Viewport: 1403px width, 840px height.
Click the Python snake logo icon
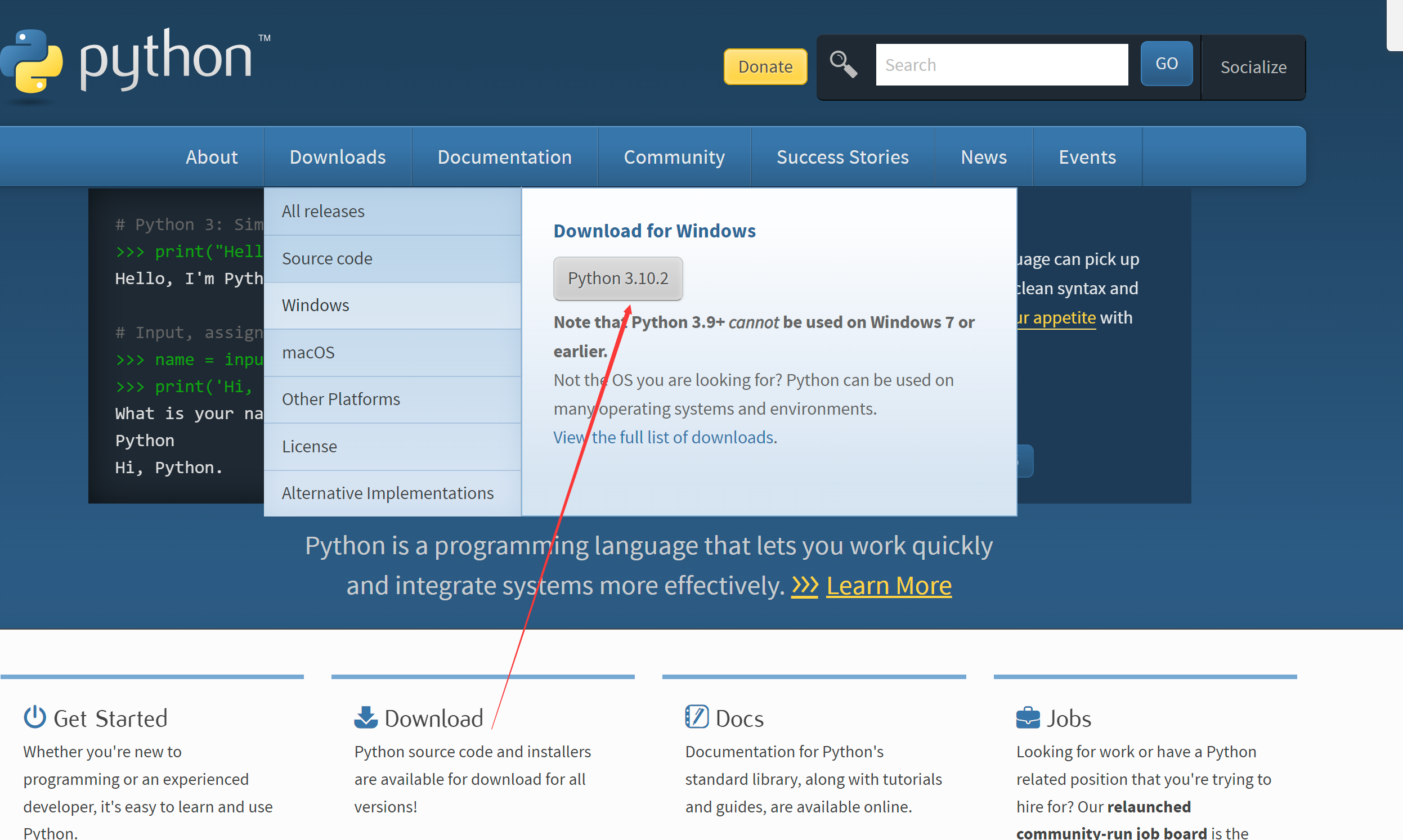tap(32, 61)
